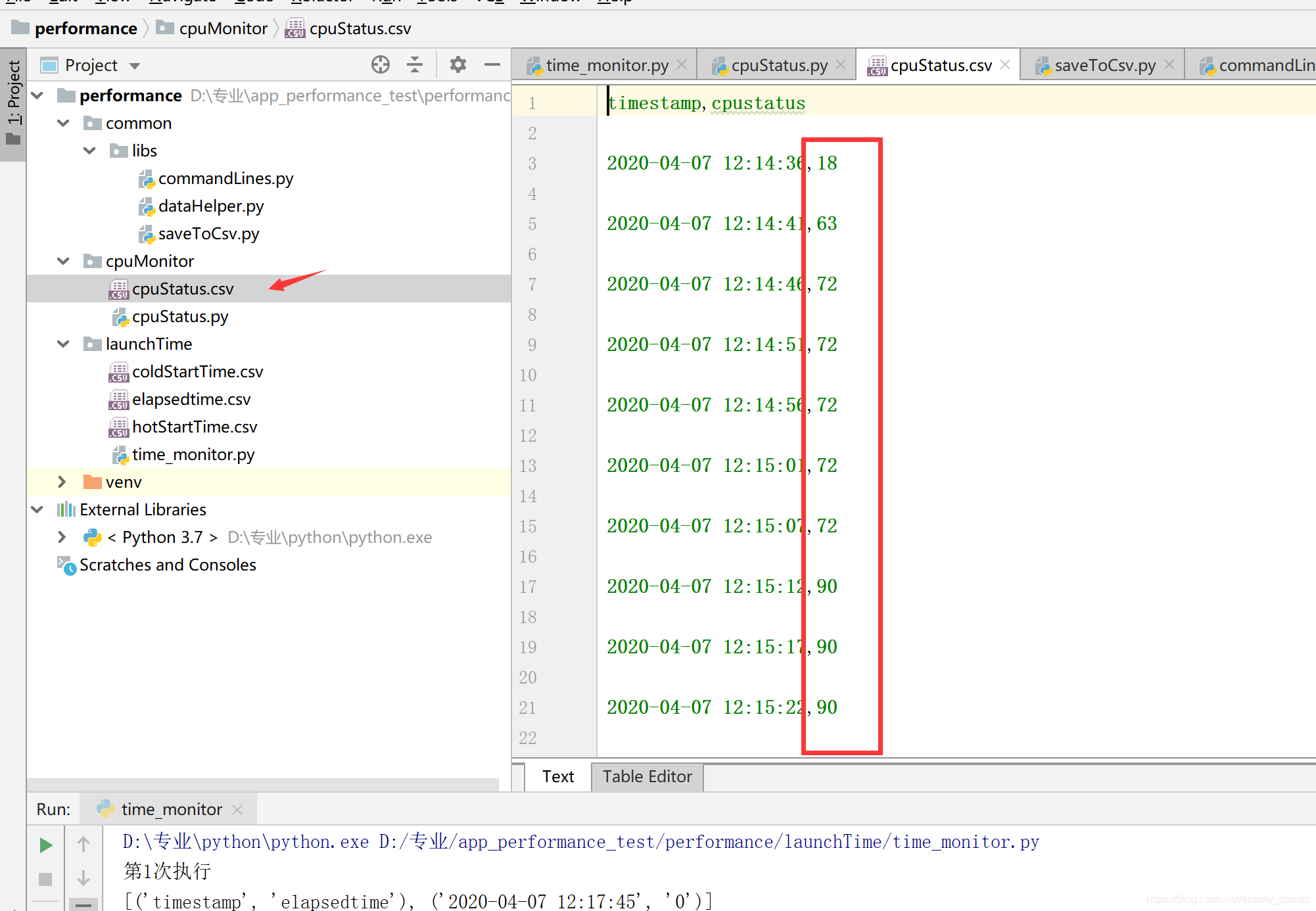Click the down-the-stack-trace arrow in Run panel
The height and width of the screenshot is (911, 1316).
click(83, 878)
